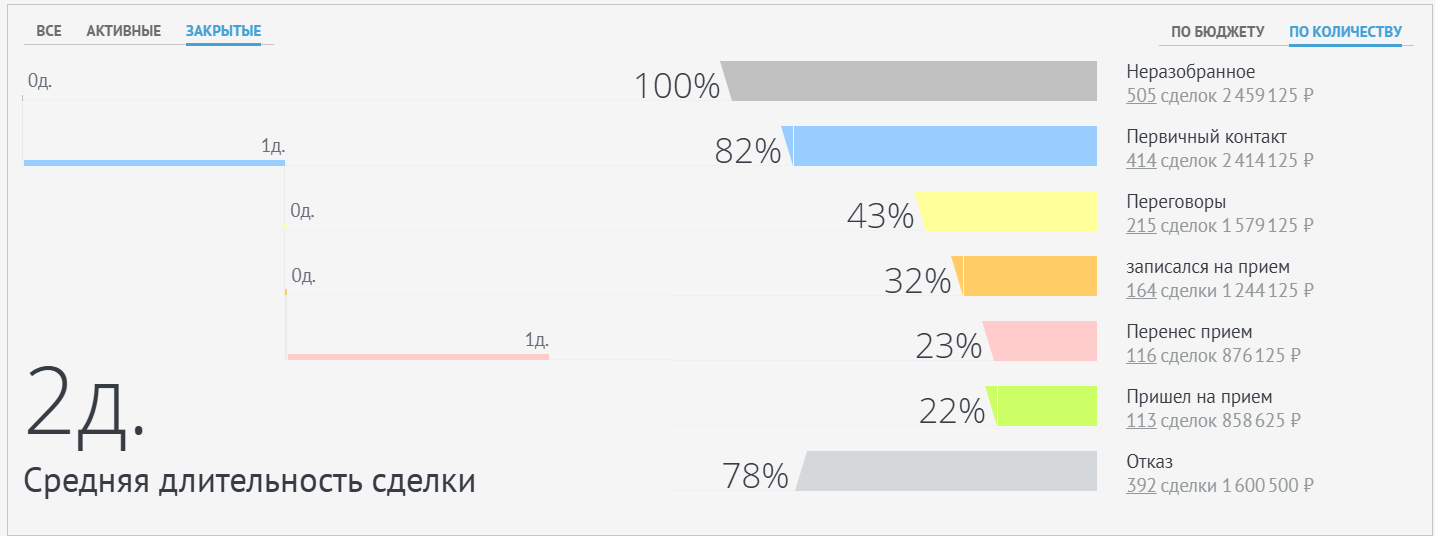This screenshot has height=536, width=1435.
Task: Open the 215 deals in Переговоры
Action: (x=1141, y=226)
